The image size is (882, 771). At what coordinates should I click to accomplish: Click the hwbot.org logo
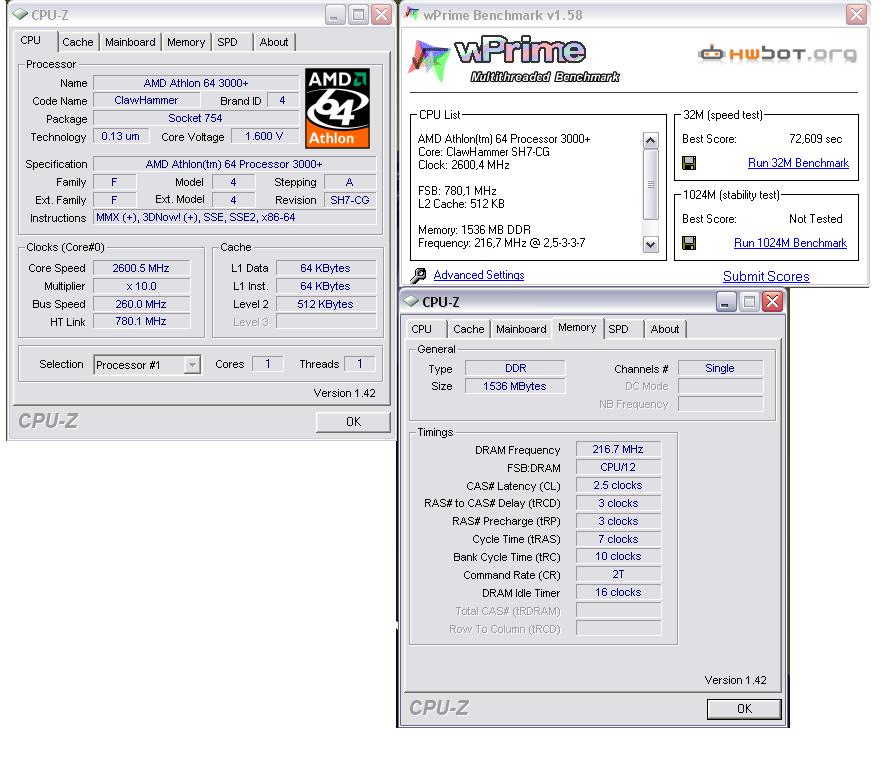(x=778, y=54)
